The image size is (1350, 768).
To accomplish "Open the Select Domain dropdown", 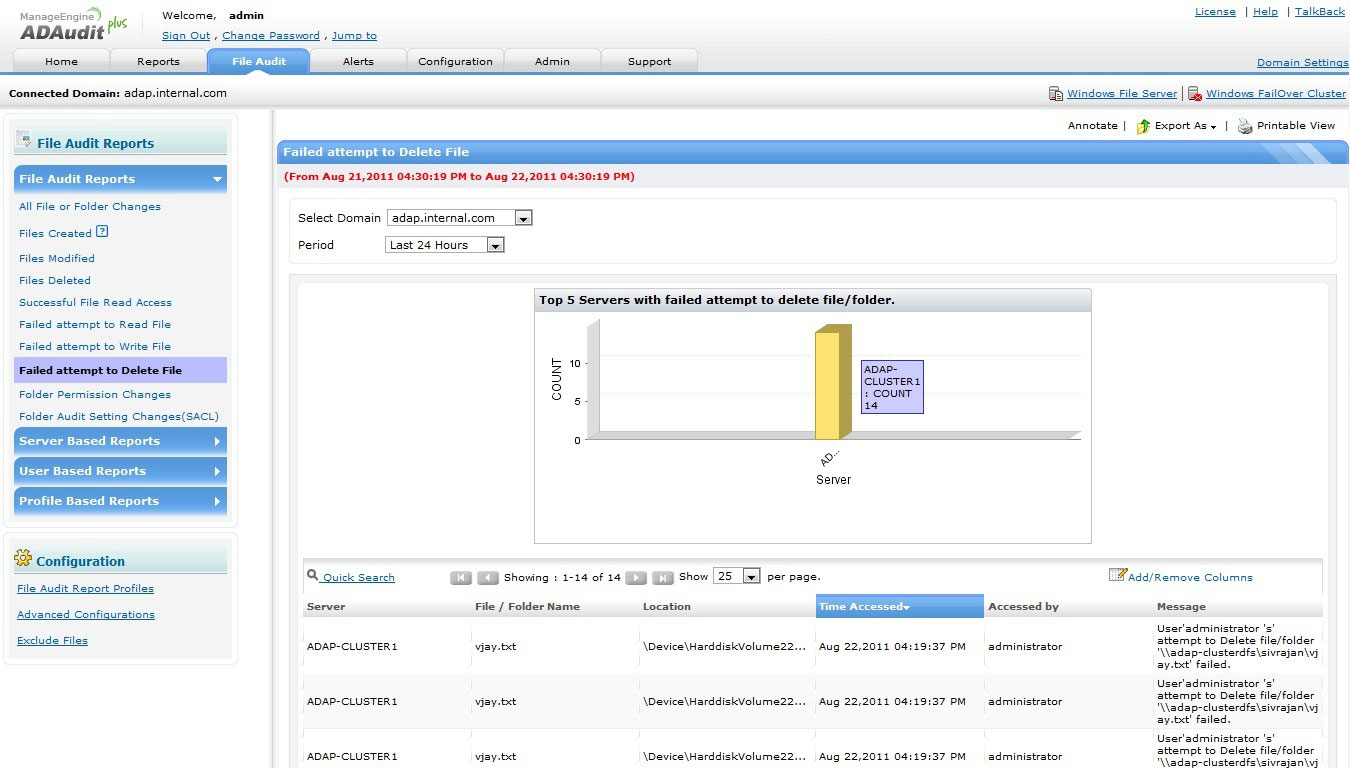I will (x=523, y=218).
